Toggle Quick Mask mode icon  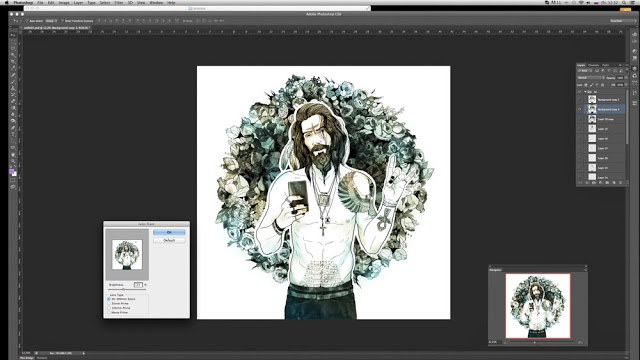tap(13, 180)
